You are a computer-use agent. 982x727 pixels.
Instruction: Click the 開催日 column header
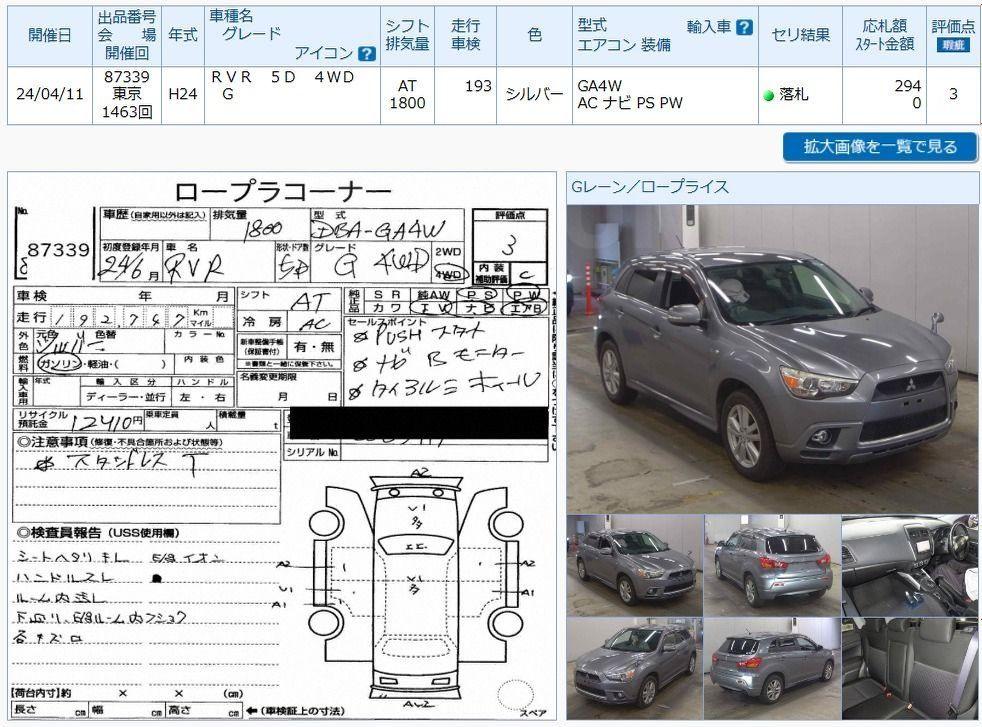click(49, 36)
